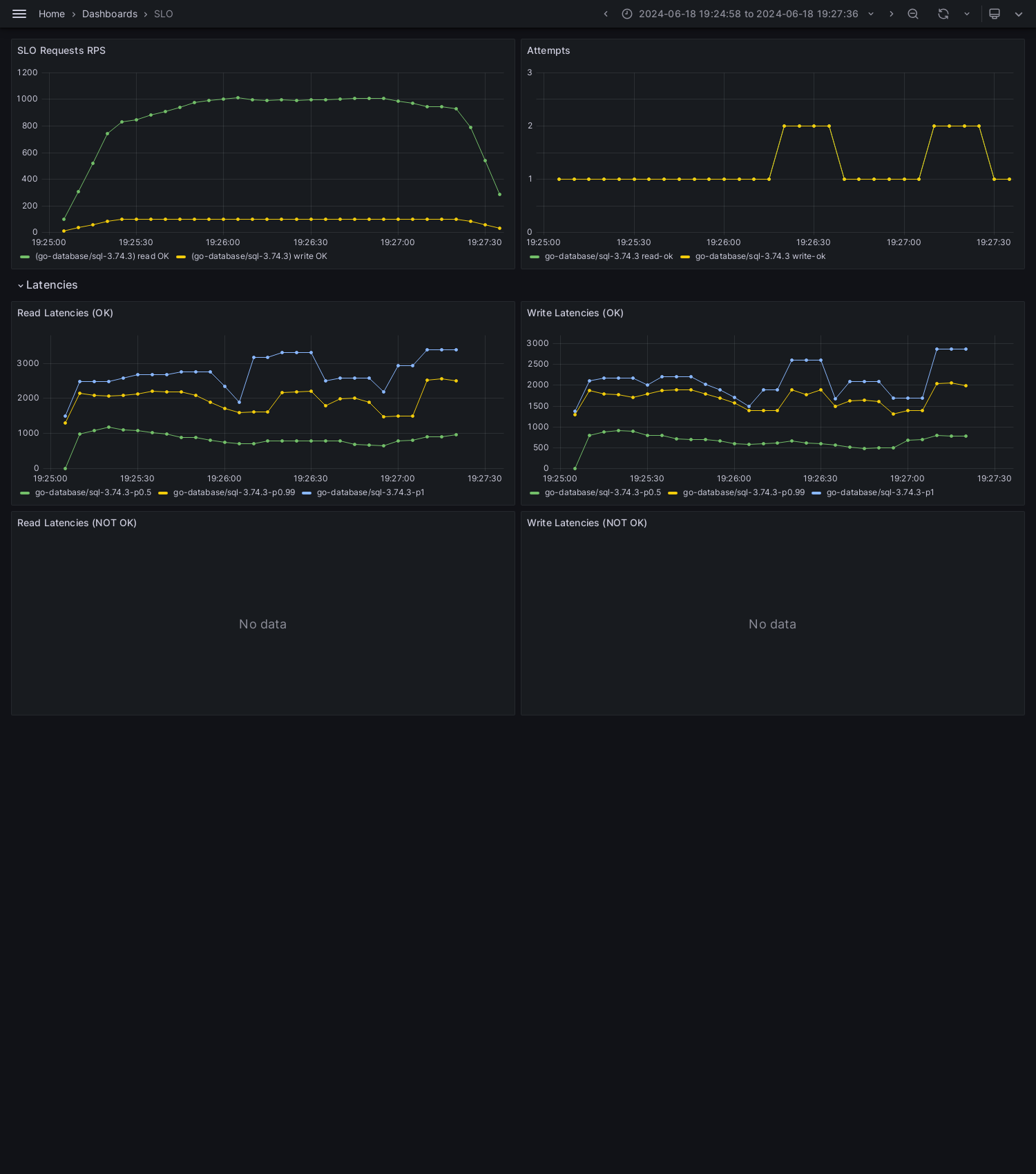Click yellow swatch for write OK series
Viewport: 1036px width, 1174px height.
[x=181, y=257]
